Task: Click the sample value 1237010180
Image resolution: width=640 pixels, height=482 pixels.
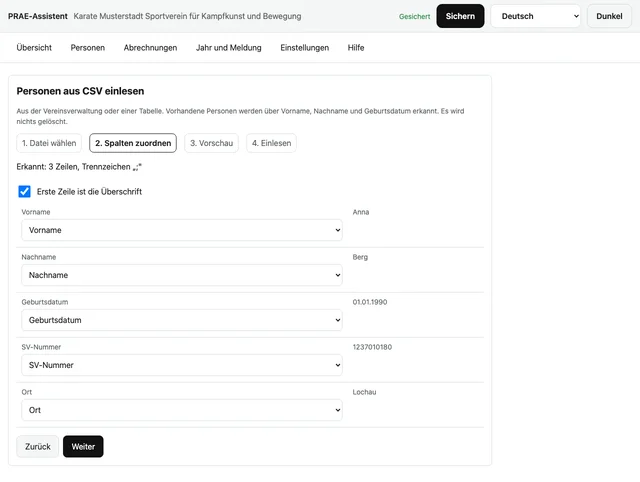Action: point(372,347)
